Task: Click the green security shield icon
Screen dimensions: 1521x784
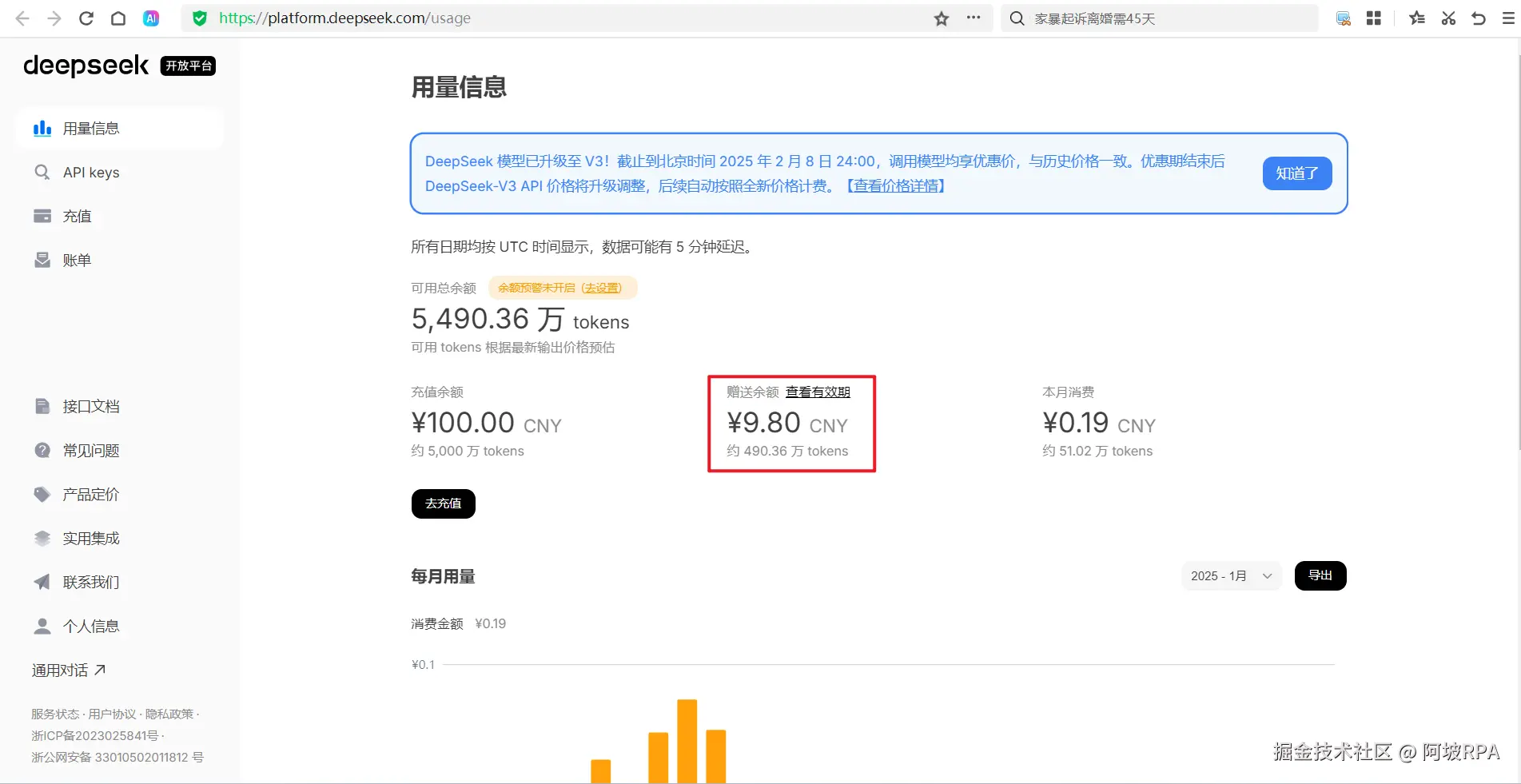Action: coord(200,18)
